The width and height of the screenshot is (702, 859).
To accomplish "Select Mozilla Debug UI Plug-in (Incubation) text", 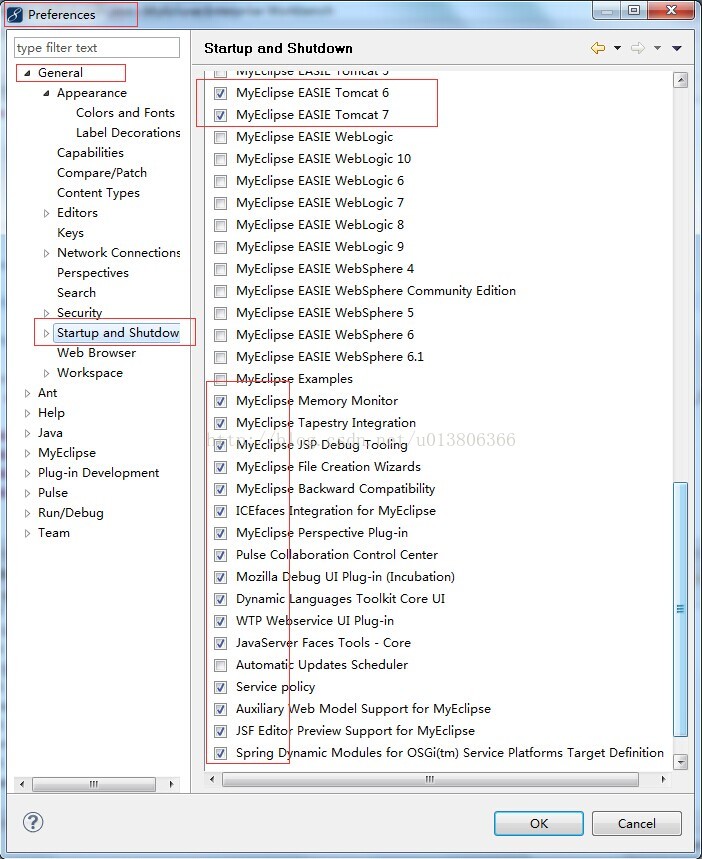I will (x=345, y=577).
